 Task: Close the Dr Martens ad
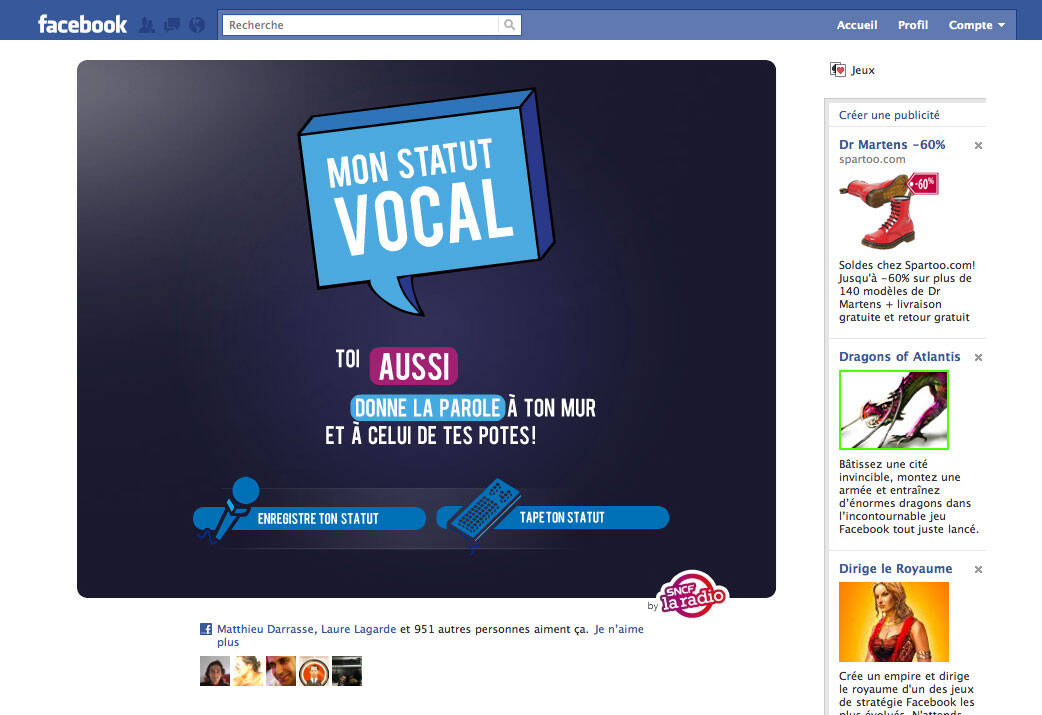tap(978, 146)
